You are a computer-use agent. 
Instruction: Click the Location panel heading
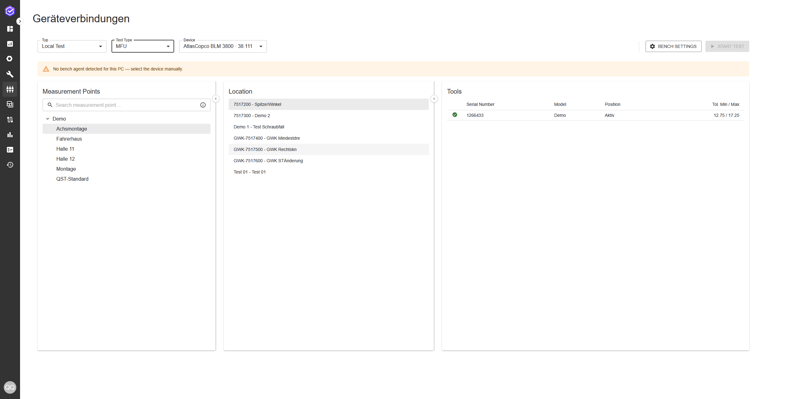point(240,91)
